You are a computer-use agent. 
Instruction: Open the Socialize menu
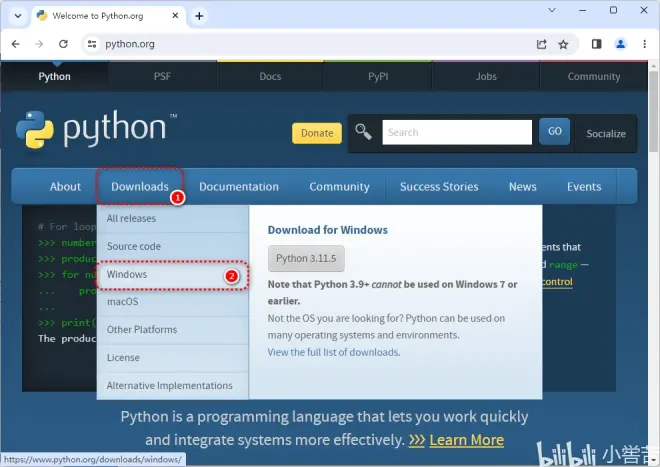click(x=606, y=133)
